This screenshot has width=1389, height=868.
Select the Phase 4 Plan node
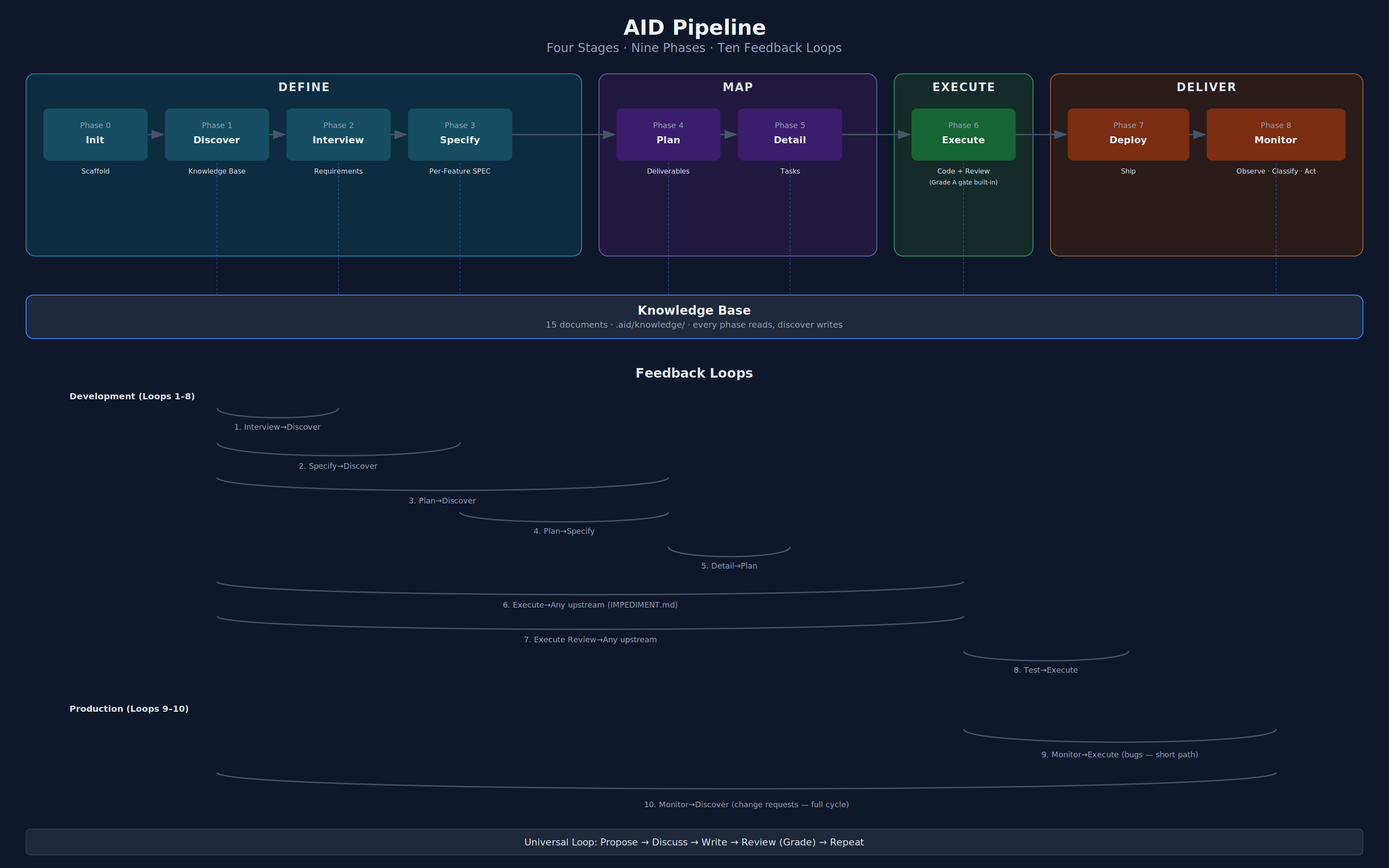pos(668,134)
